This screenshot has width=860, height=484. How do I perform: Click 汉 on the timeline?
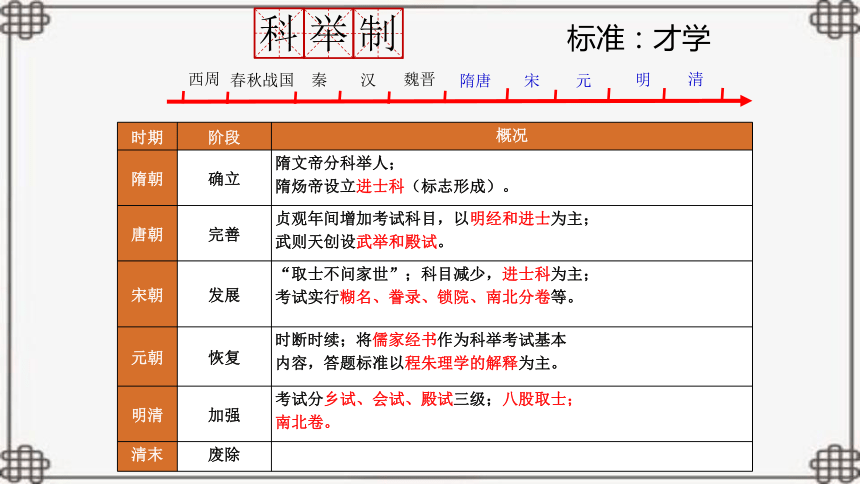coord(367,80)
